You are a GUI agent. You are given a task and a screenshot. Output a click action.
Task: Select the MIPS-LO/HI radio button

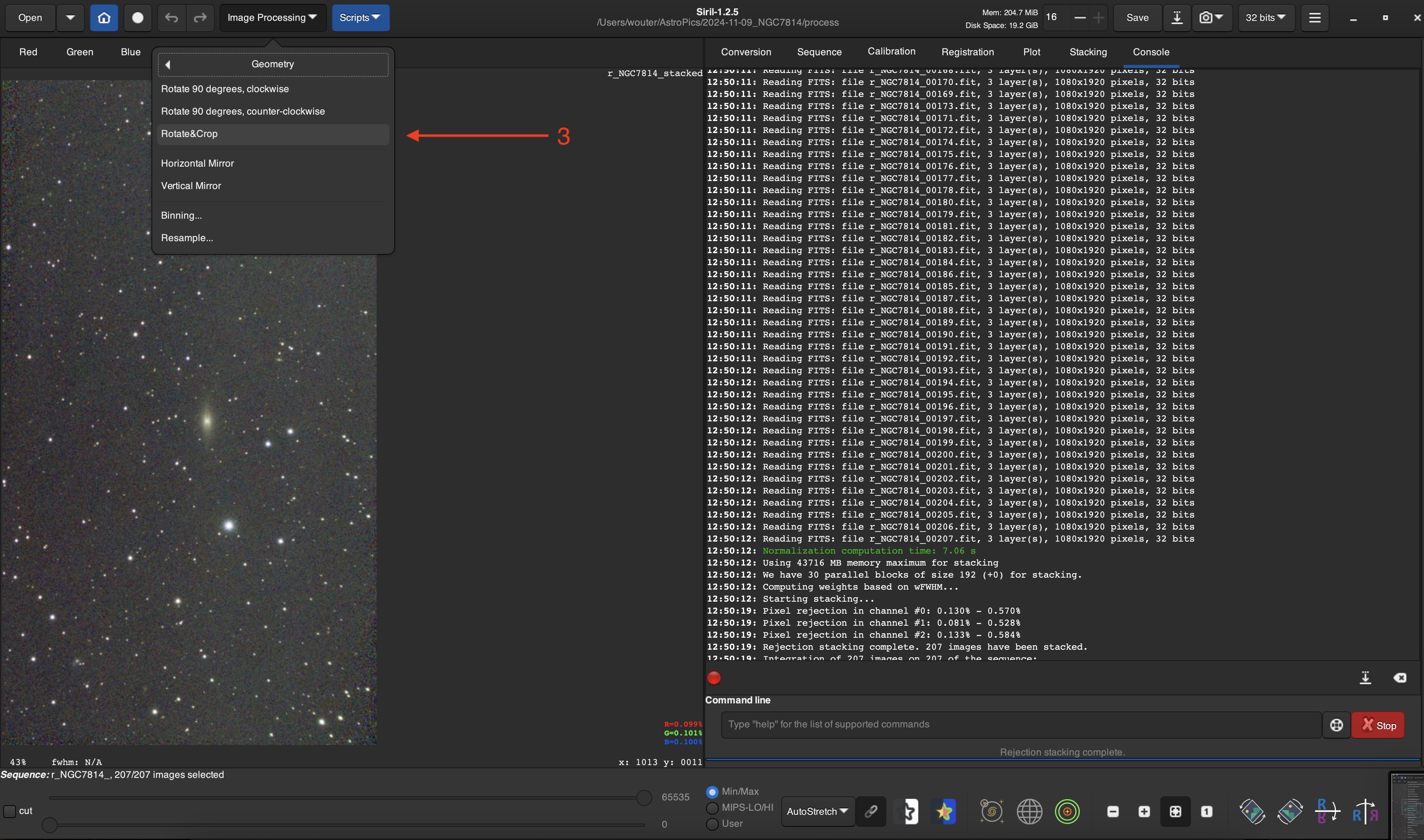[712, 808]
